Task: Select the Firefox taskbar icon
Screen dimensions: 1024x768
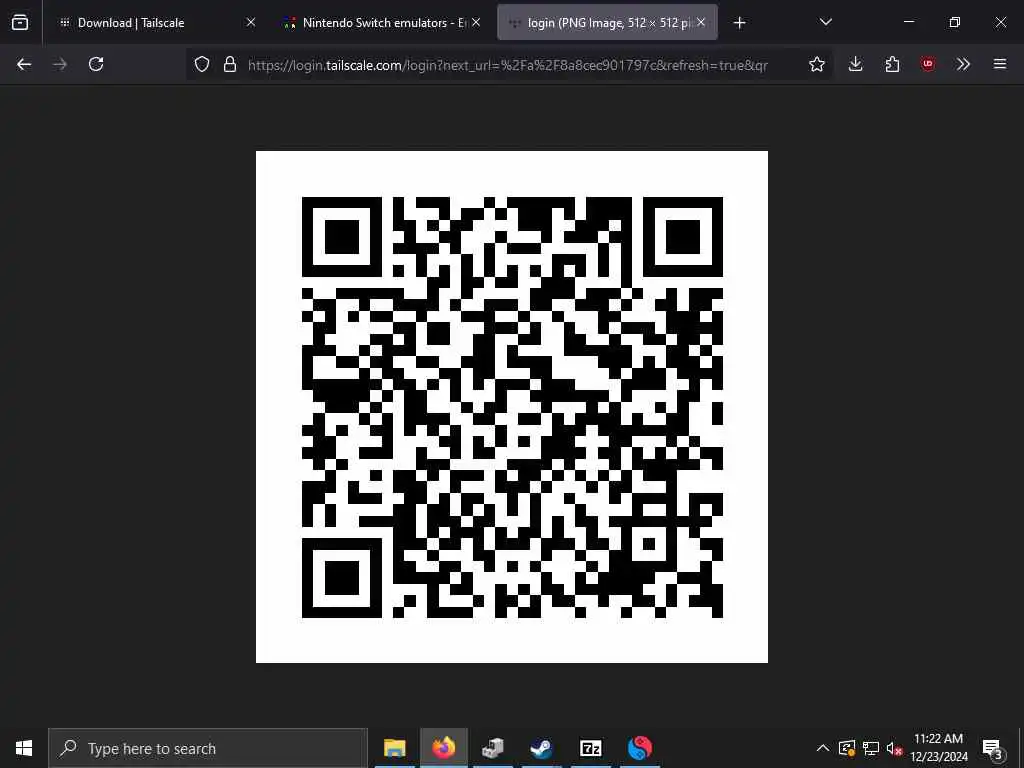Action: [443, 748]
